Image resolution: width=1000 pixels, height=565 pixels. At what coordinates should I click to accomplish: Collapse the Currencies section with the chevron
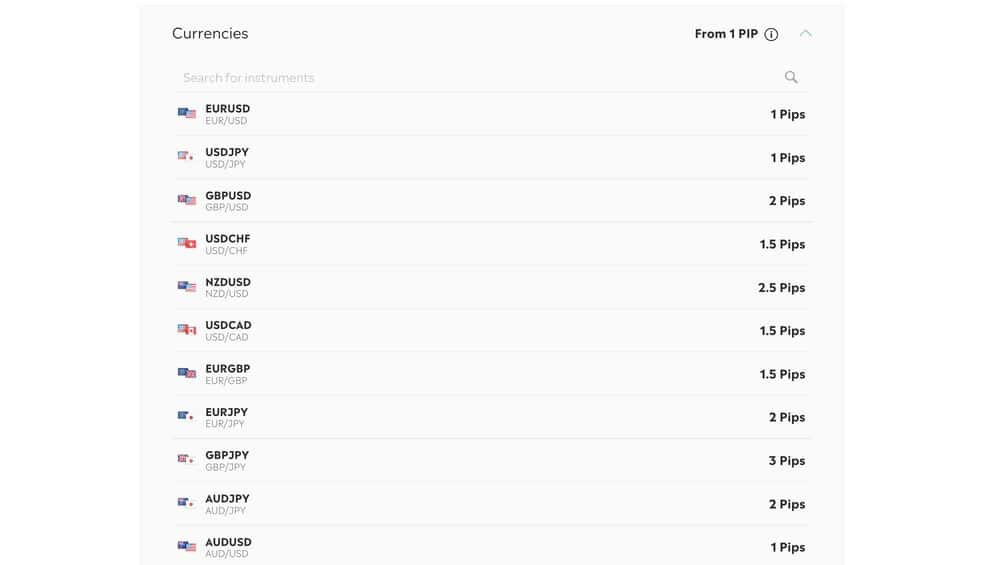point(805,33)
